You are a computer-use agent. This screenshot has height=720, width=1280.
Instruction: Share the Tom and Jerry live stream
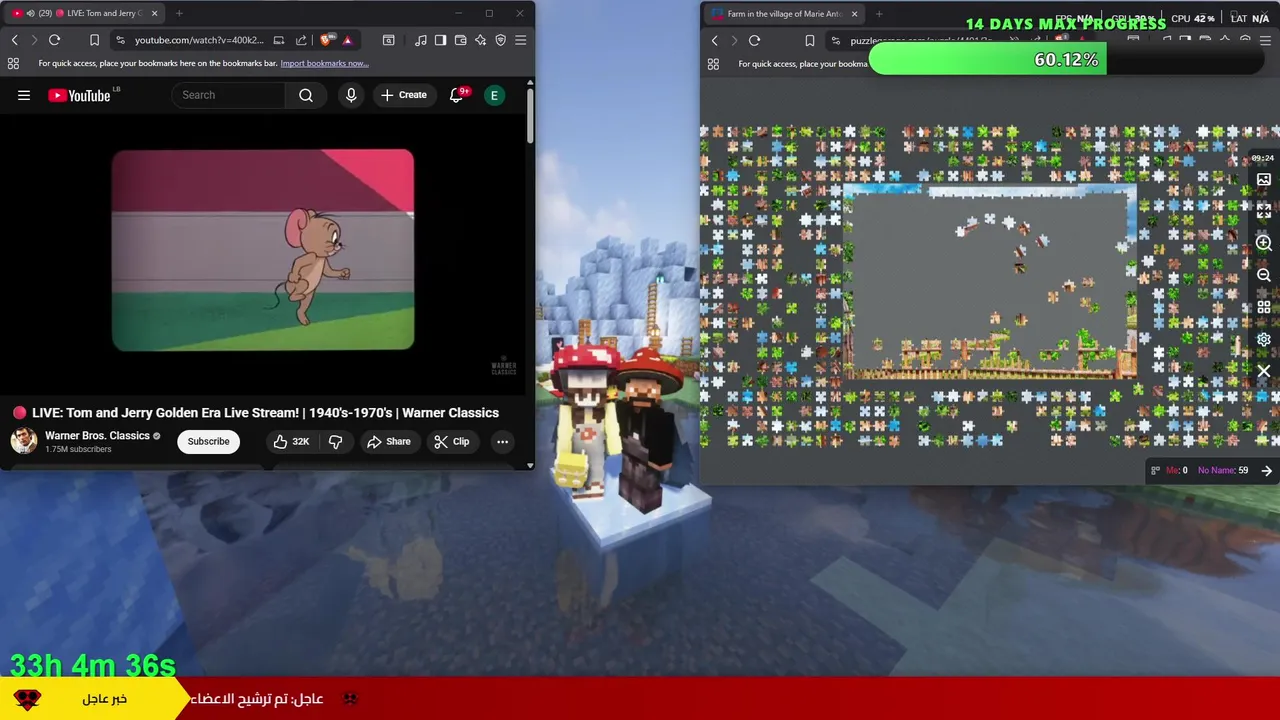388,441
